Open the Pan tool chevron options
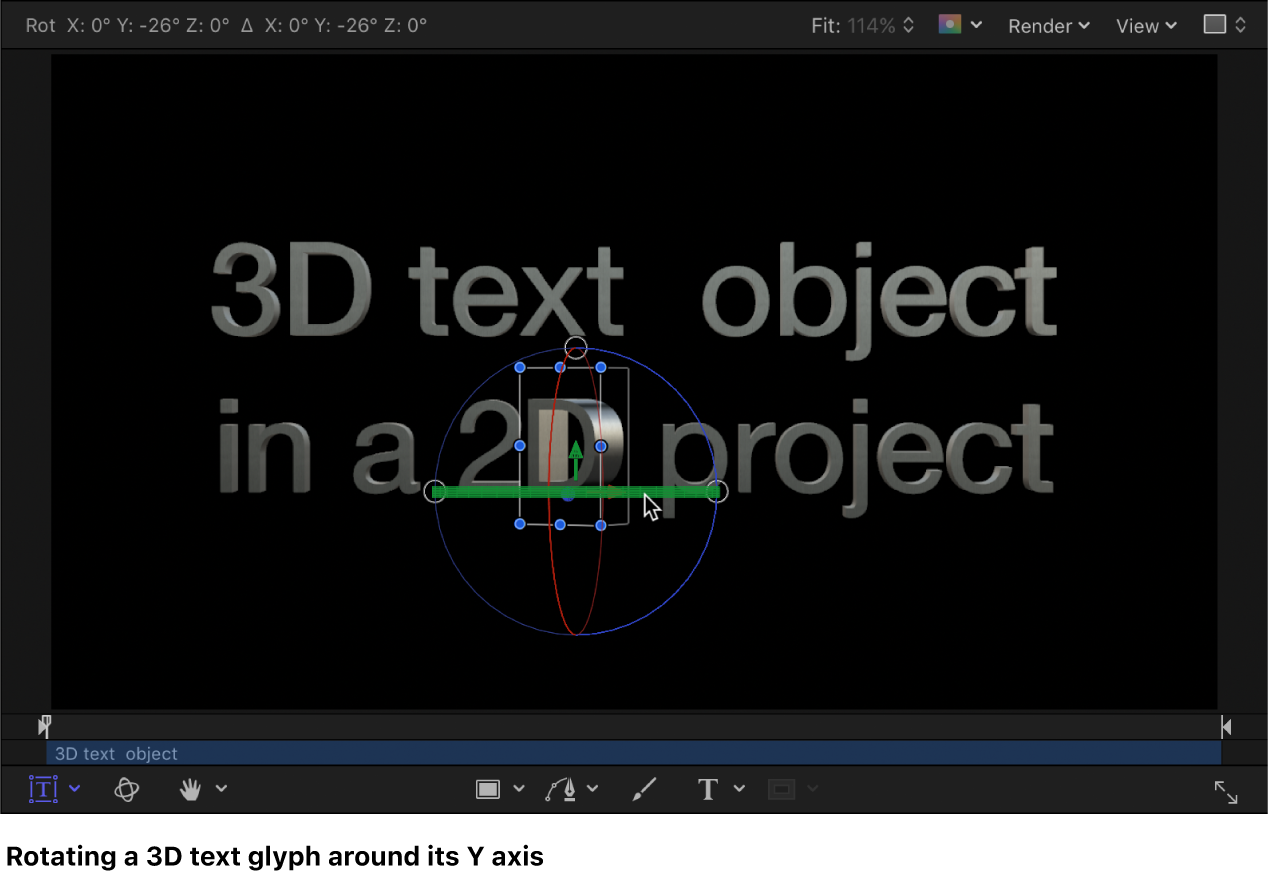This screenshot has width=1270, height=884. coord(221,789)
